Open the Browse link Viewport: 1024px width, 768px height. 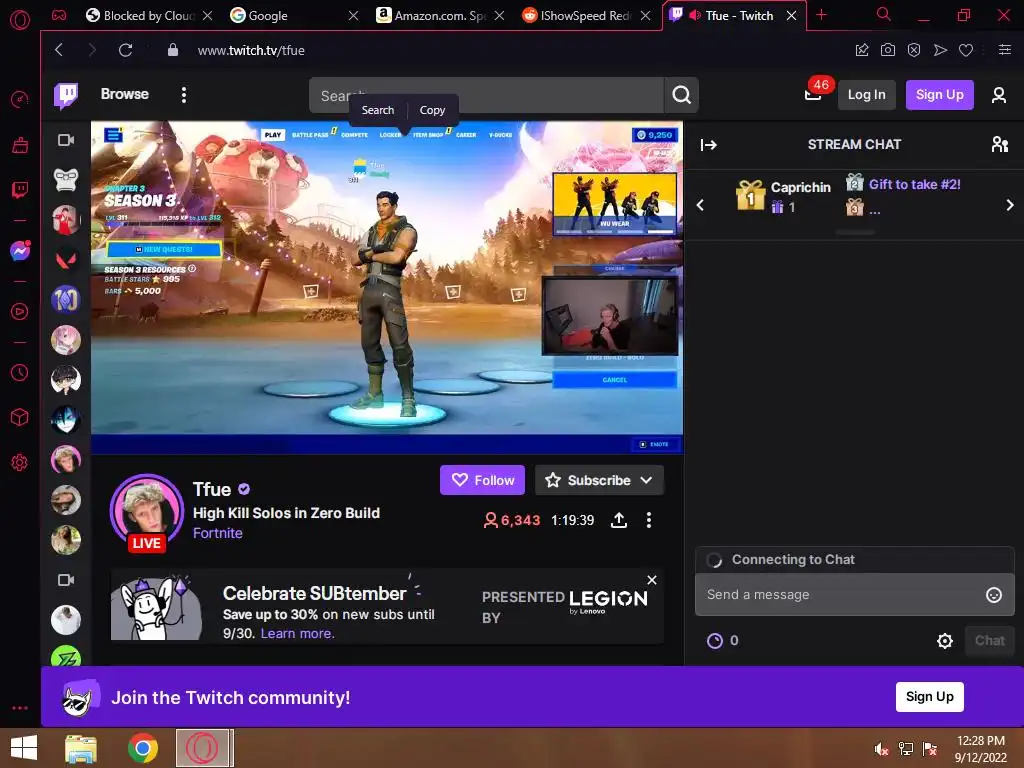[x=125, y=94]
